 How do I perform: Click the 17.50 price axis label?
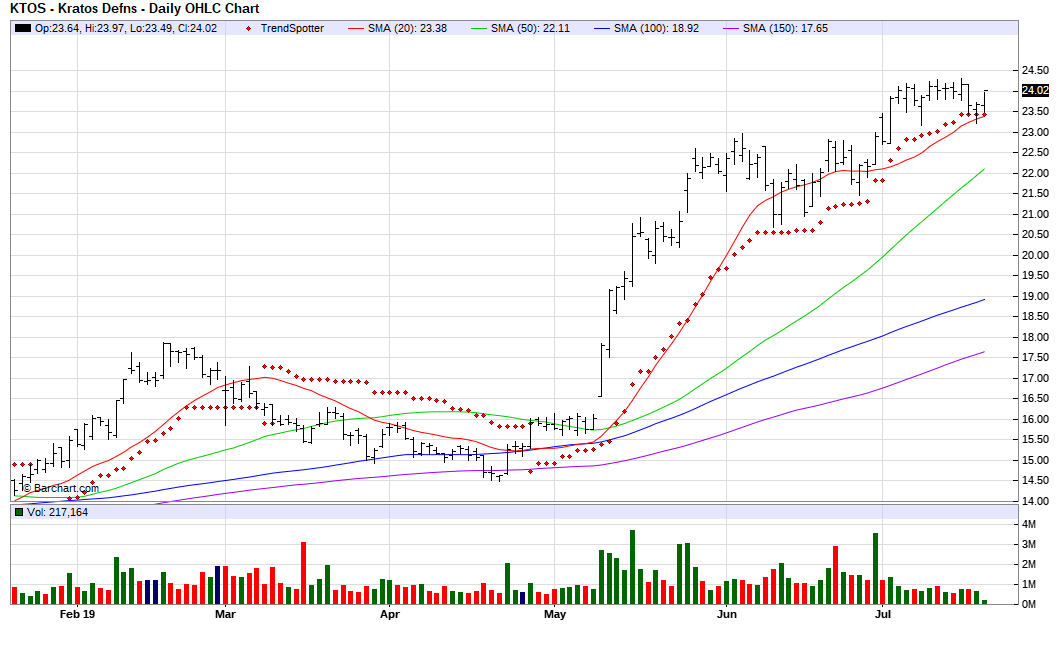point(1035,358)
